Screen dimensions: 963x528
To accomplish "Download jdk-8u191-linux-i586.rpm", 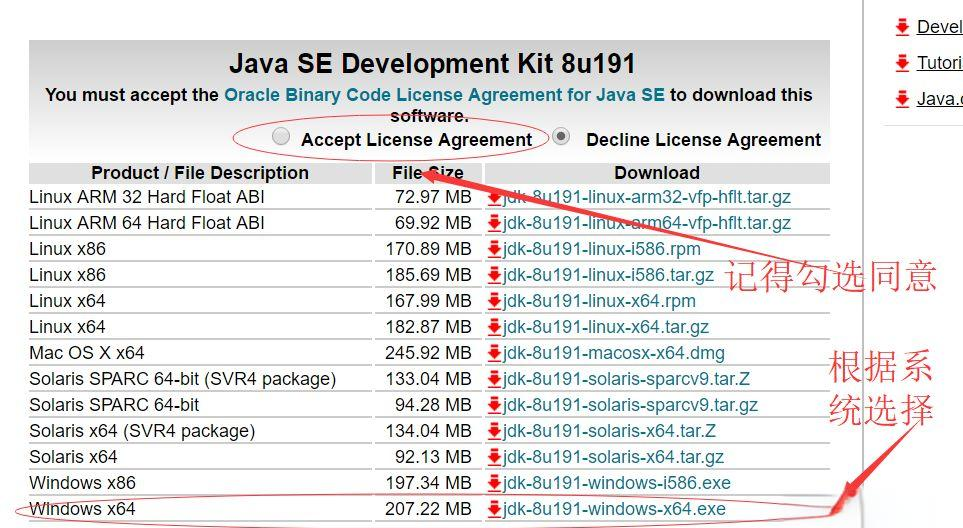I will (602, 249).
